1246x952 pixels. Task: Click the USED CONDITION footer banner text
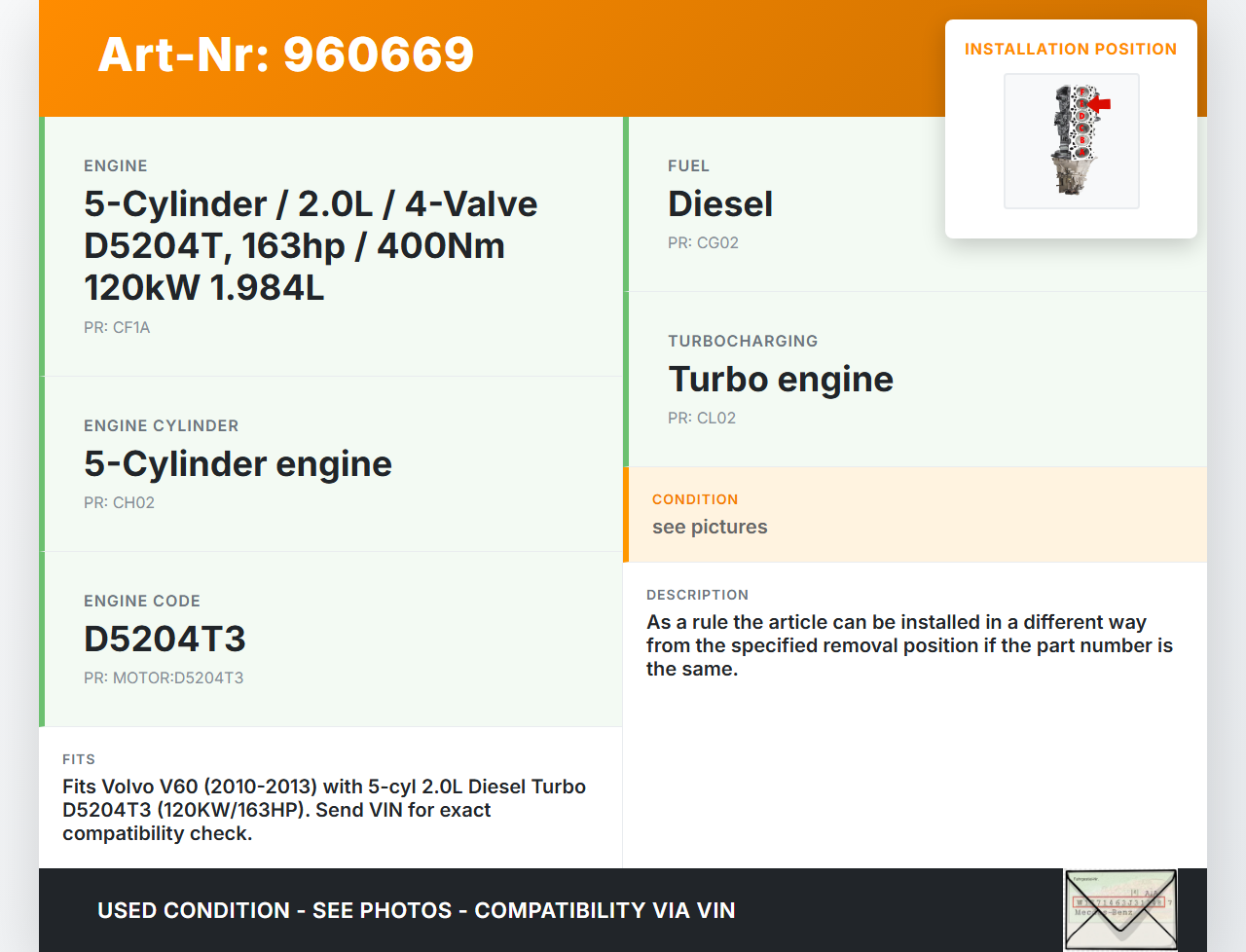click(417, 911)
